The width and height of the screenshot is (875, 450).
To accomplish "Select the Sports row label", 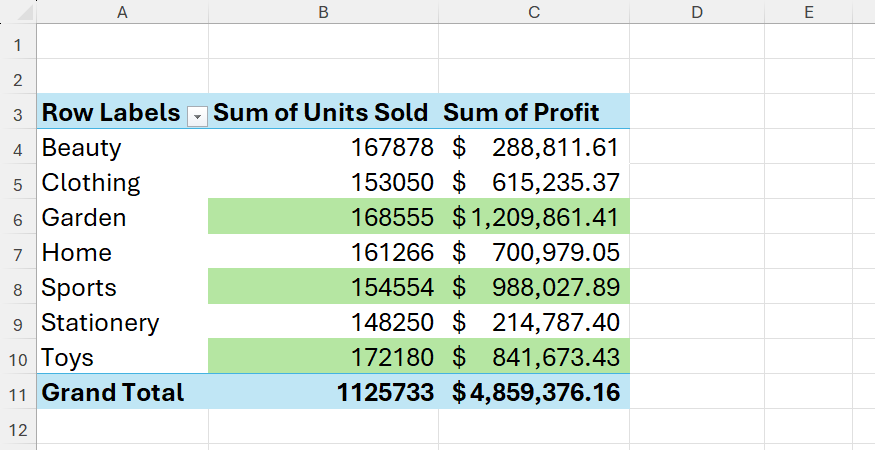I will coord(79,288).
